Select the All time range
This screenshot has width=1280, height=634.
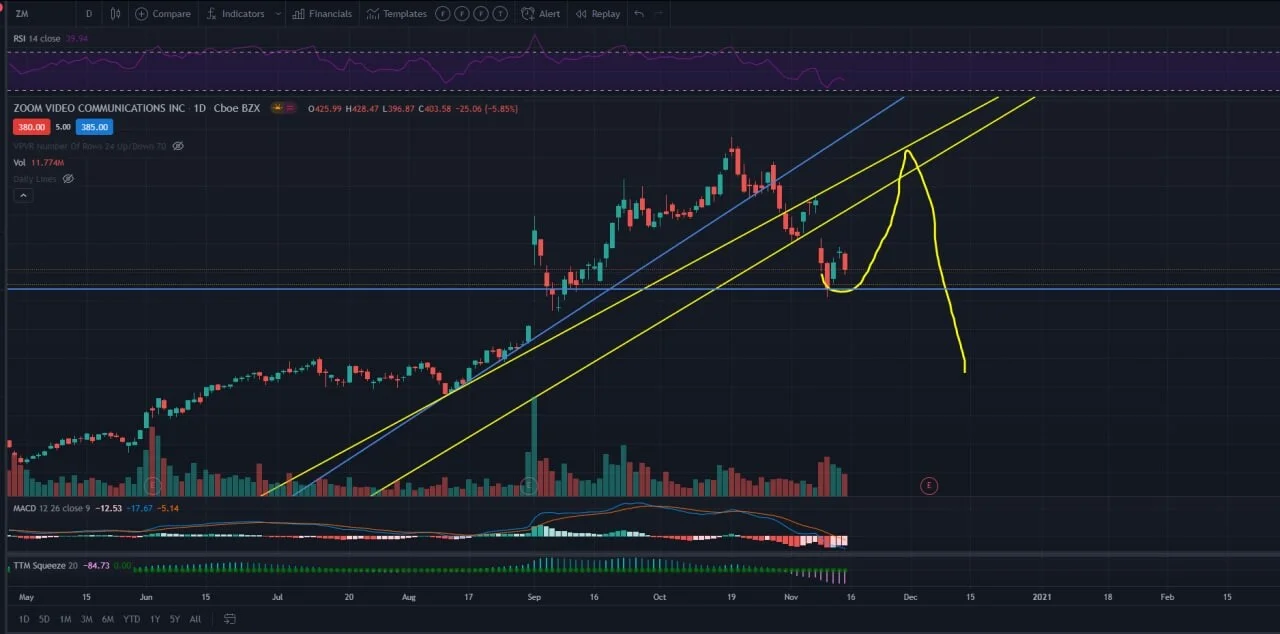[x=195, y=619]
